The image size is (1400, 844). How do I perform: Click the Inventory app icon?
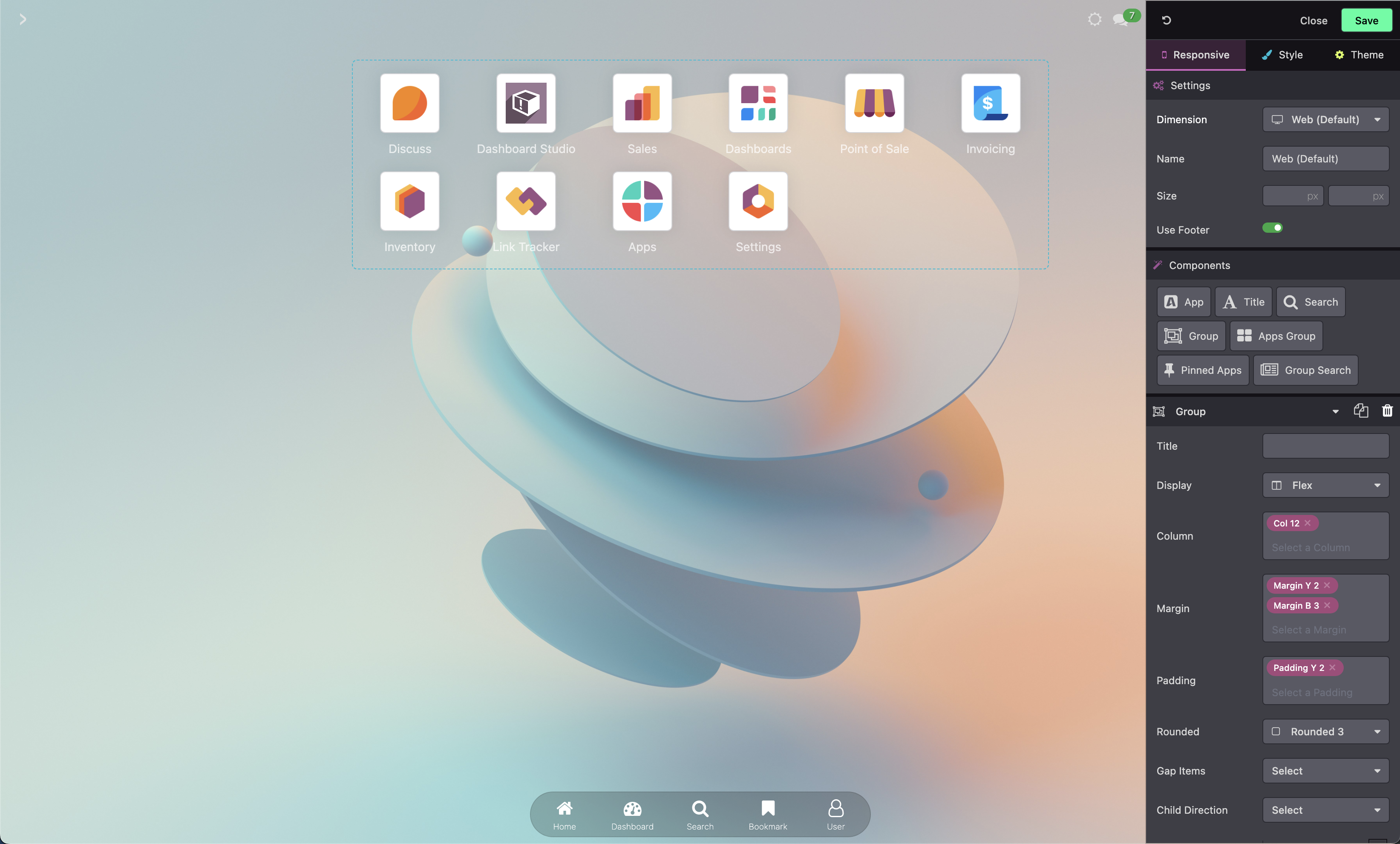pyautogui.click(x=409, y=201)
